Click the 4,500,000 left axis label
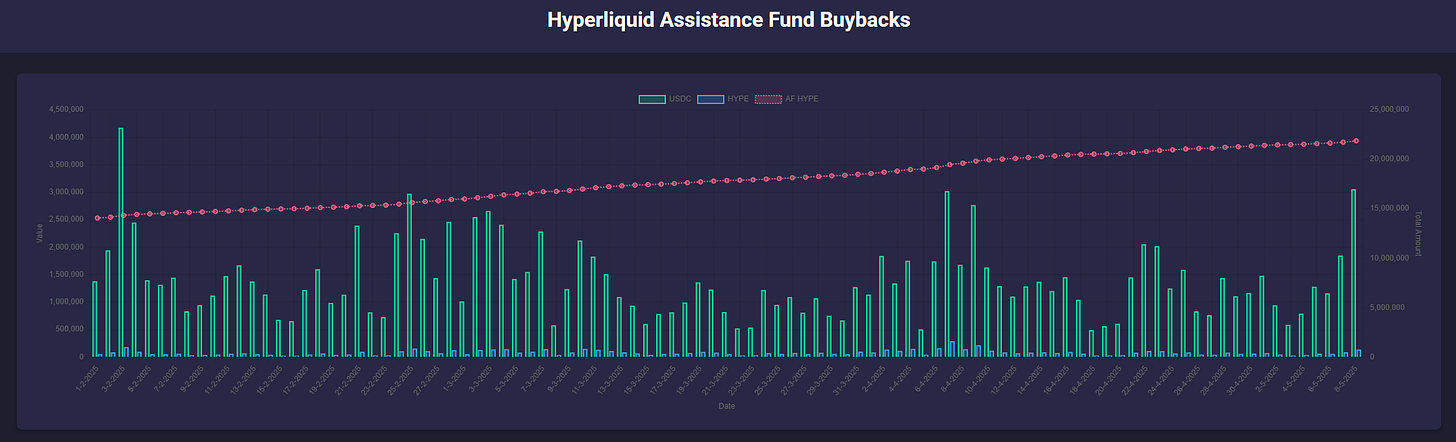This screenshot has height=442, width=1456. click(x=67, y=109)
